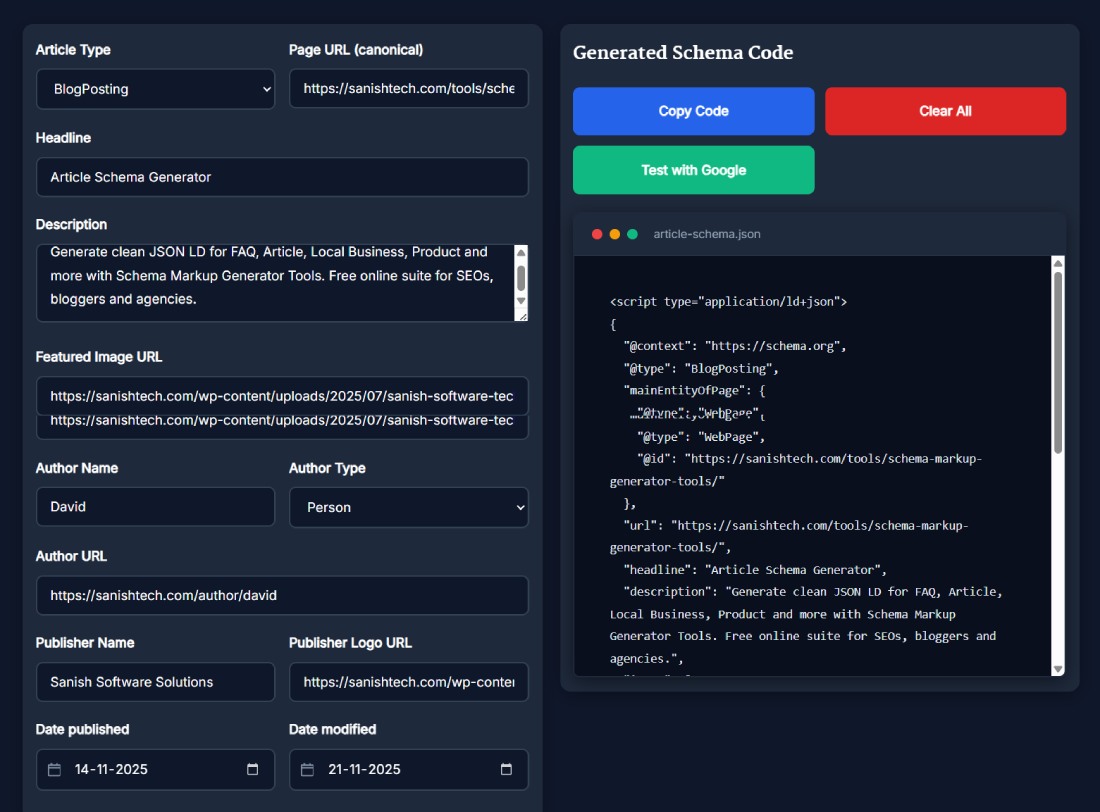The image size is (1100, 812).
Task: Open the Article Type dropdown
Action: point(155,89)
